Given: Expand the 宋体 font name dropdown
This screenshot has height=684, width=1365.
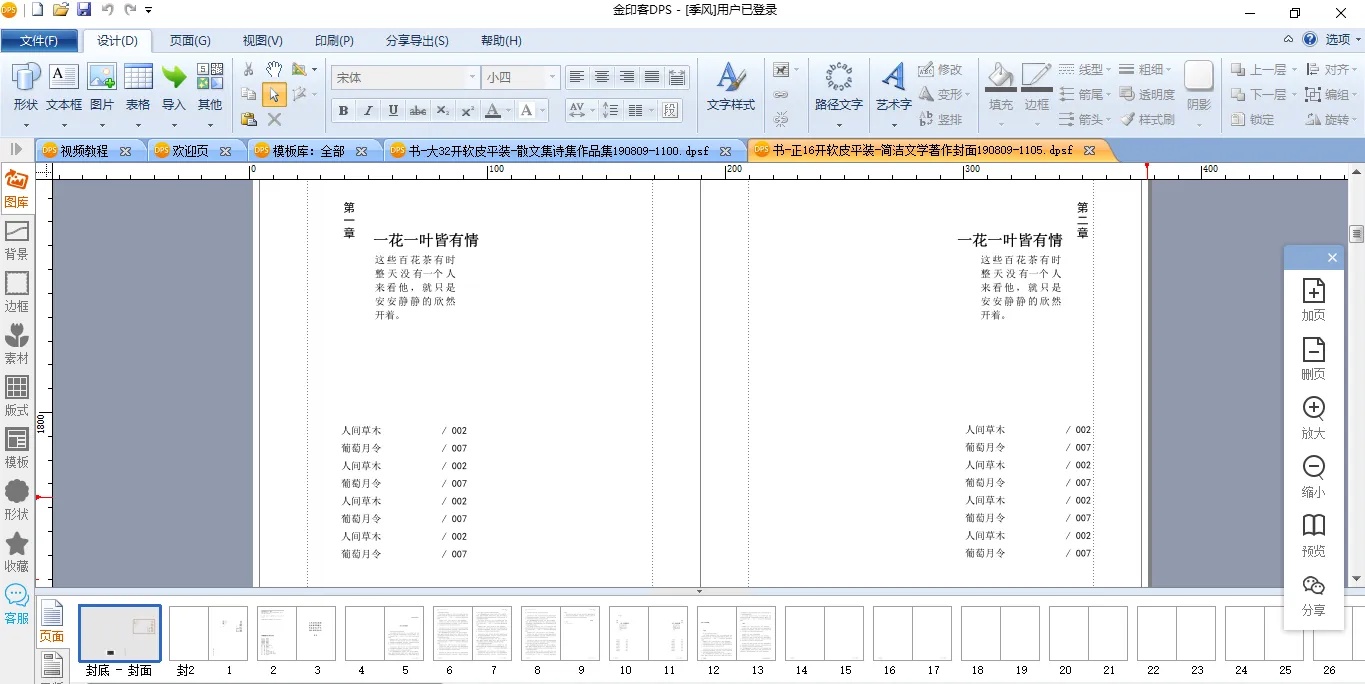Looking at the screenshot, I should (472, 78).
